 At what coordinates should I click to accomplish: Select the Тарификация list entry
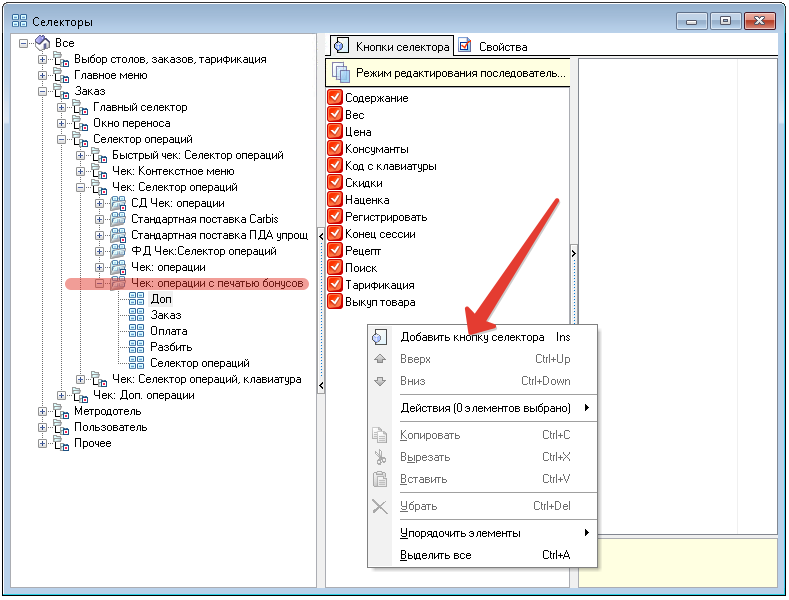point(379,285)
